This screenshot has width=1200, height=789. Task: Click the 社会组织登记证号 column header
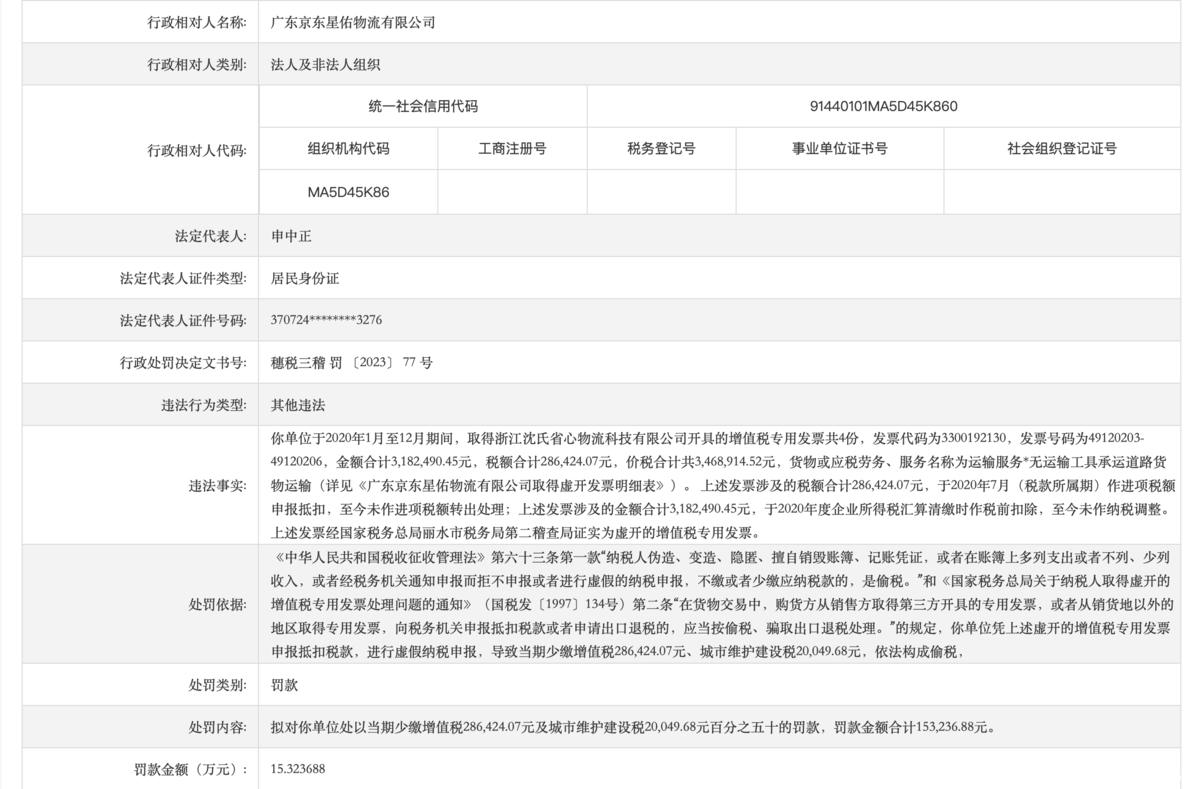click(1061, 149)
